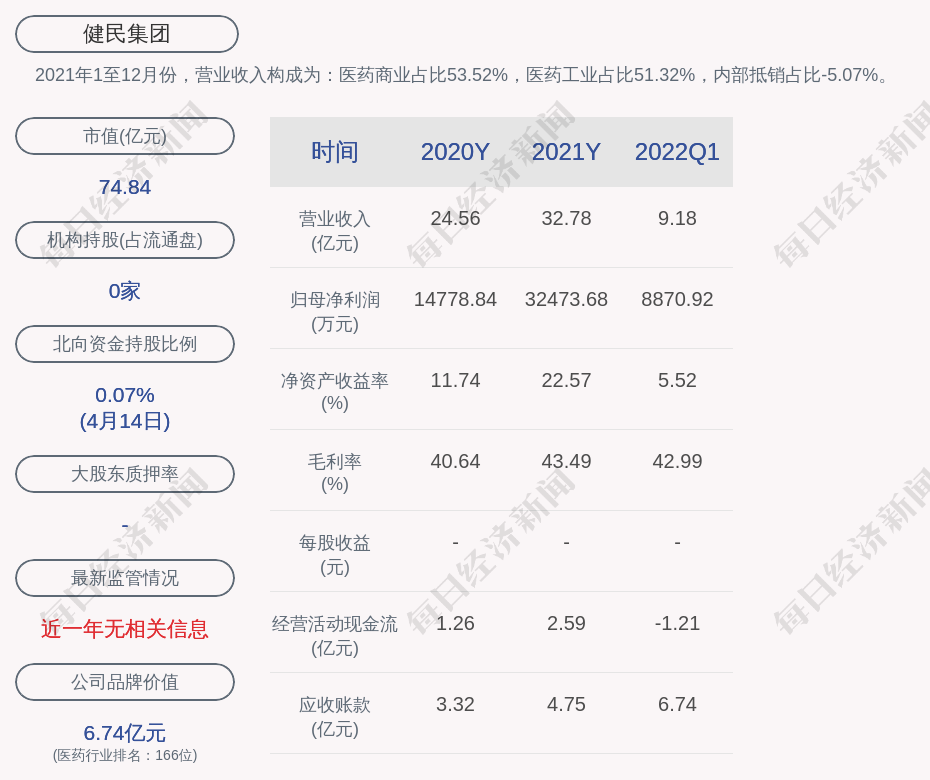Select the 市值(亿元) label button
The height and width of the screenshot is (780, 930).
125,136
